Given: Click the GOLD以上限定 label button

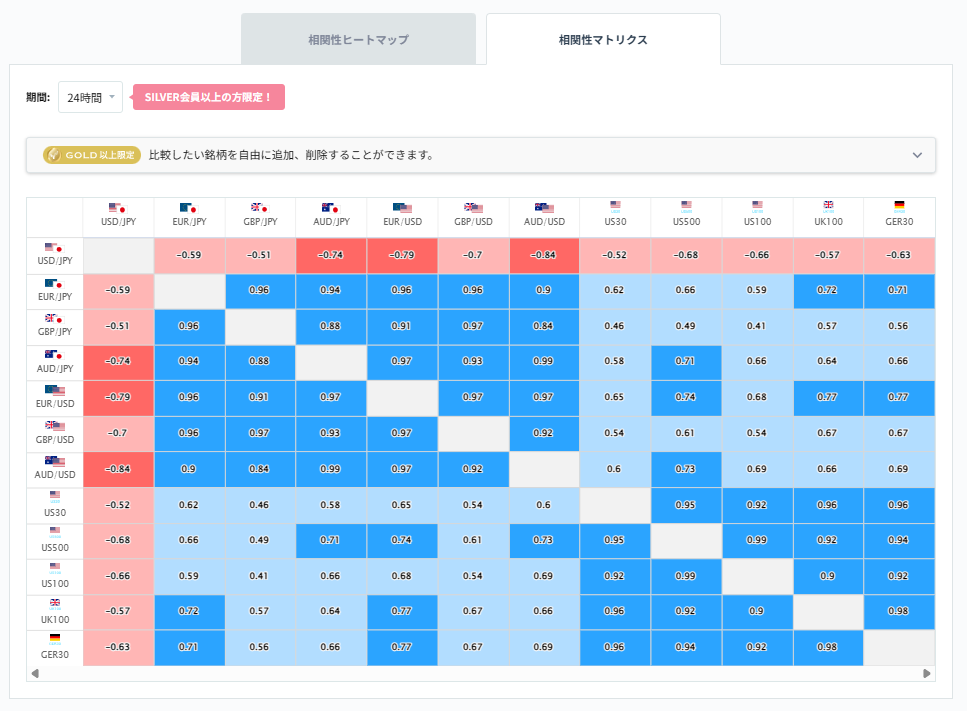Looking at the screenshot, I should (91, 156).
